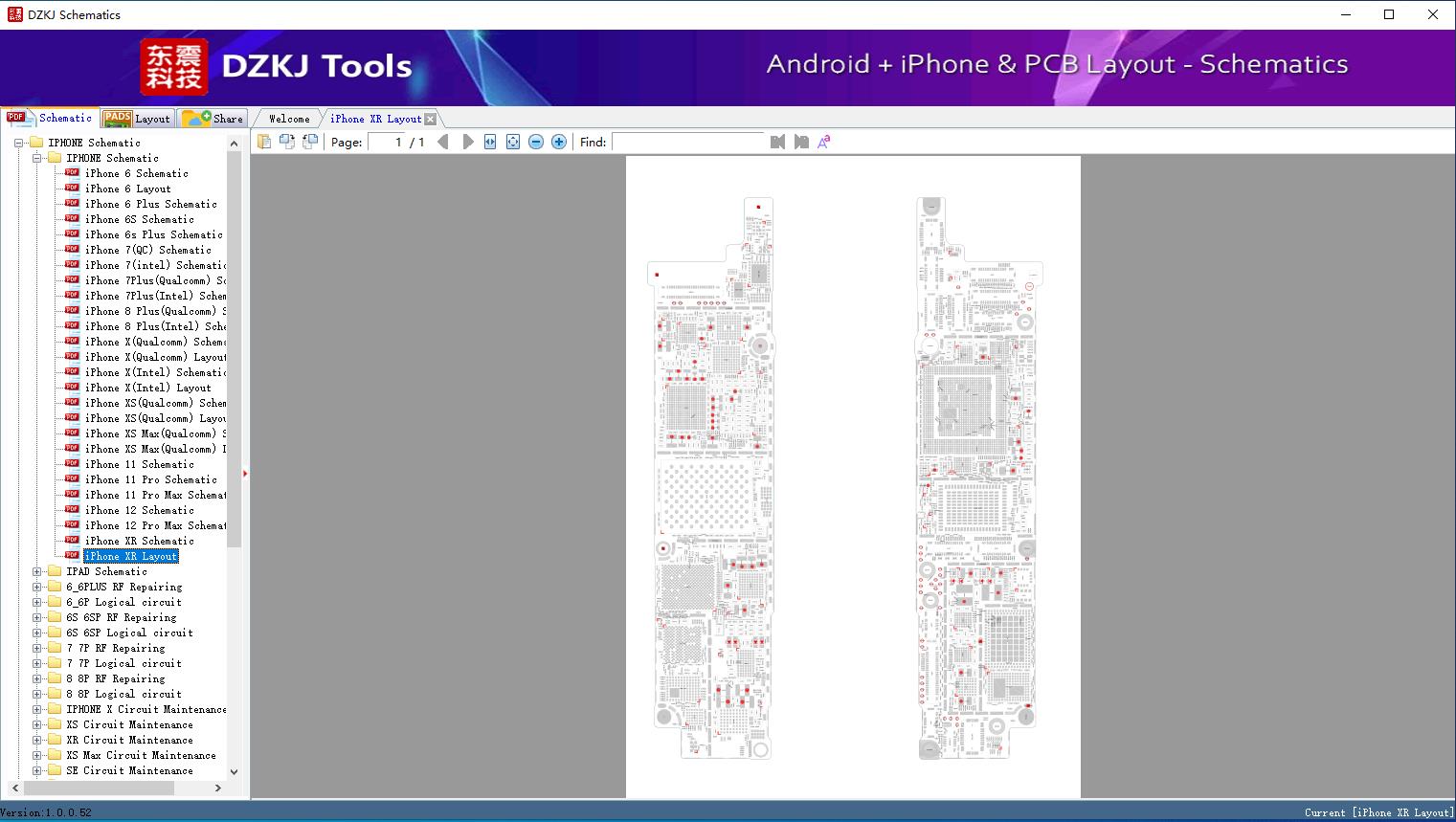Open the Welcome document tab

(x=289, y=119)
